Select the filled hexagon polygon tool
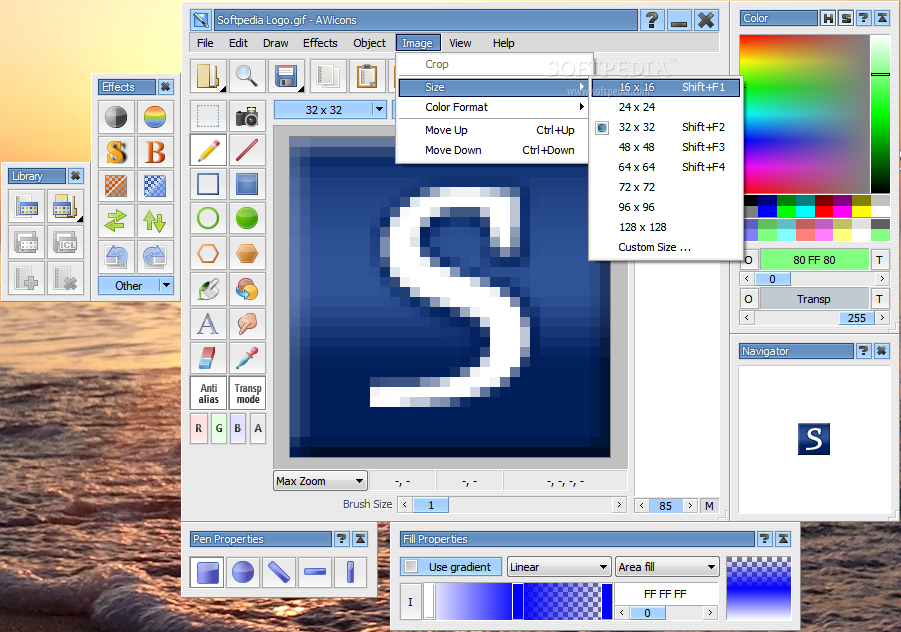901x632 pixels. pyautogui.click(x=247, y=253)
